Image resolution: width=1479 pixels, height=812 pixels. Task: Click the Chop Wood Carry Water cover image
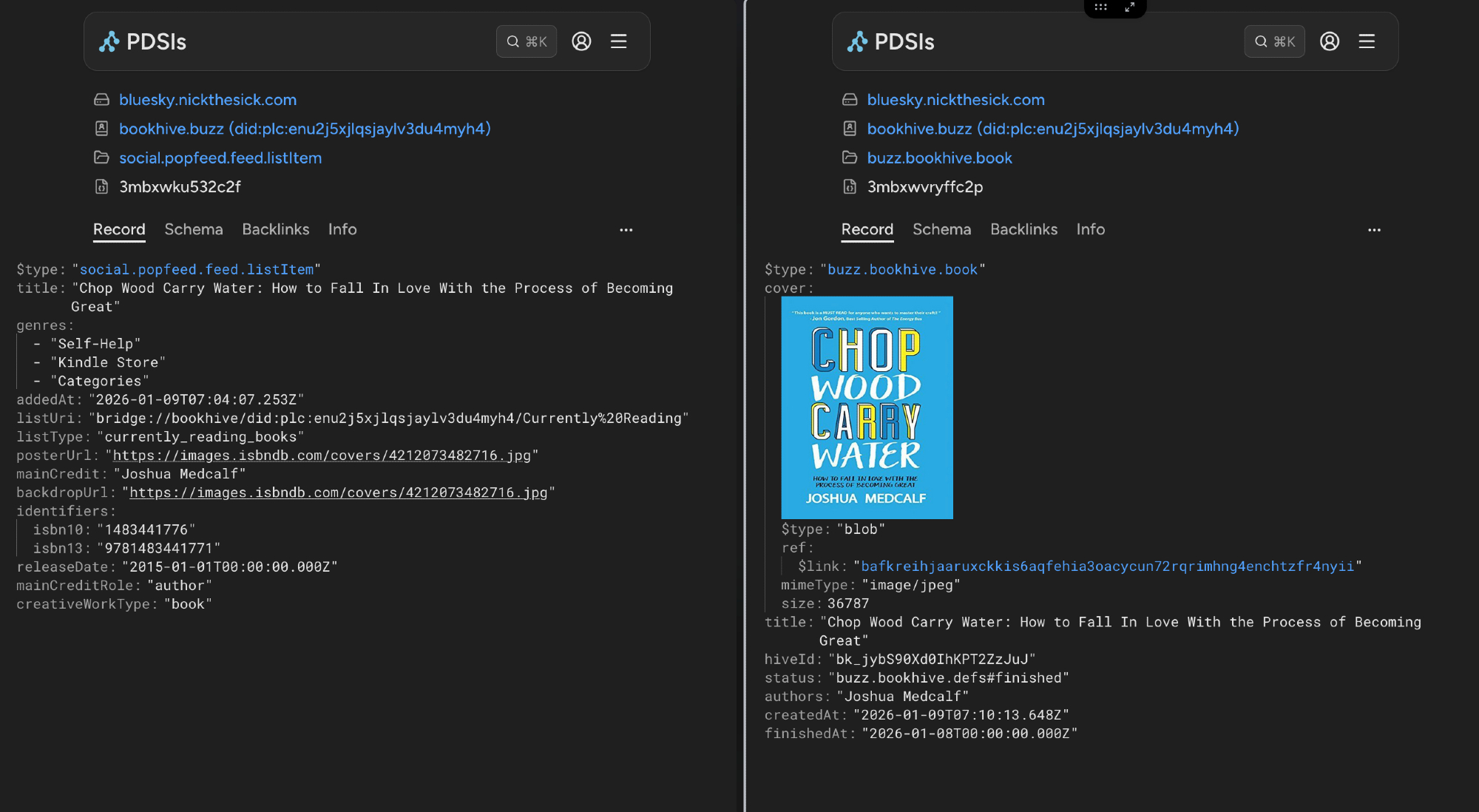pos(867,407)
